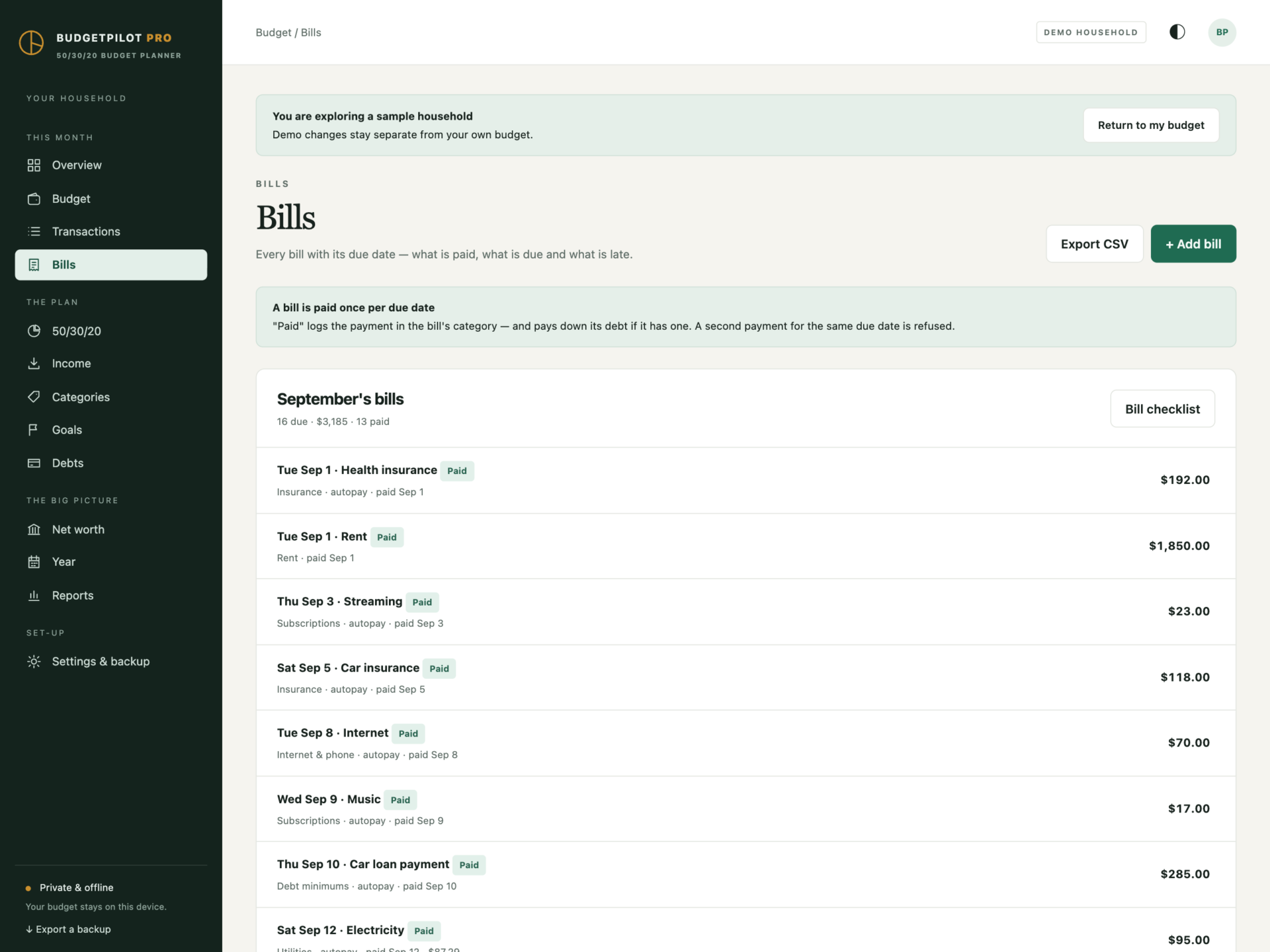Click Paid badge on Streaming bill

point(422,602)
